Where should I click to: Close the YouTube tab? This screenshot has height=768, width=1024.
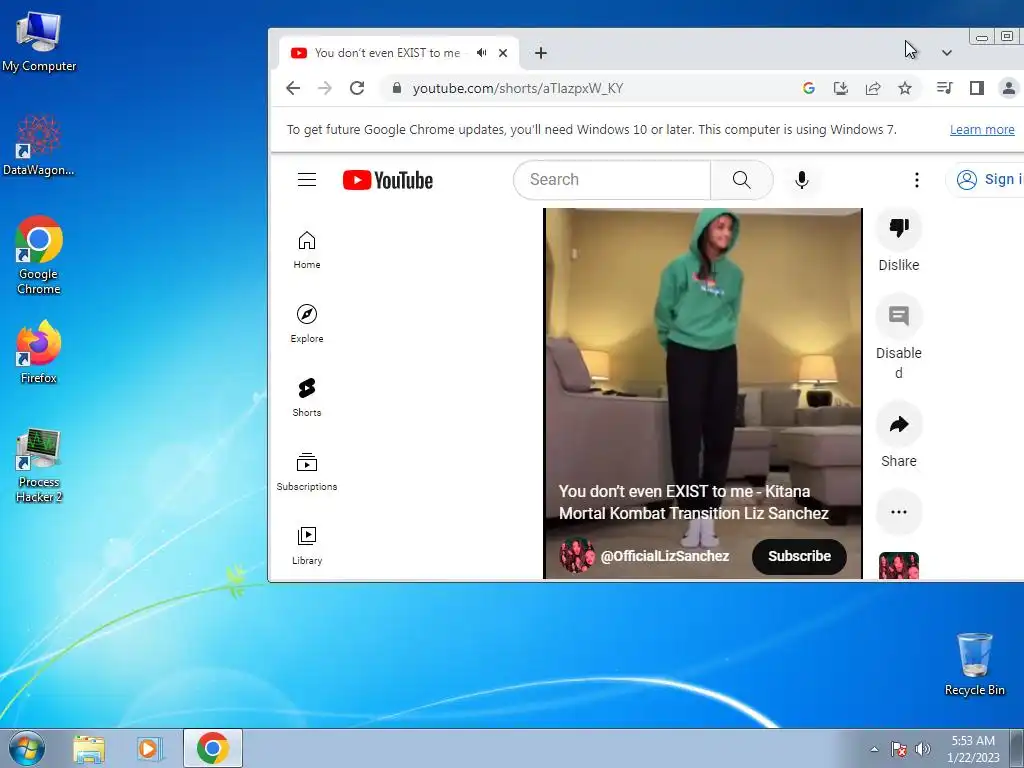503,53
